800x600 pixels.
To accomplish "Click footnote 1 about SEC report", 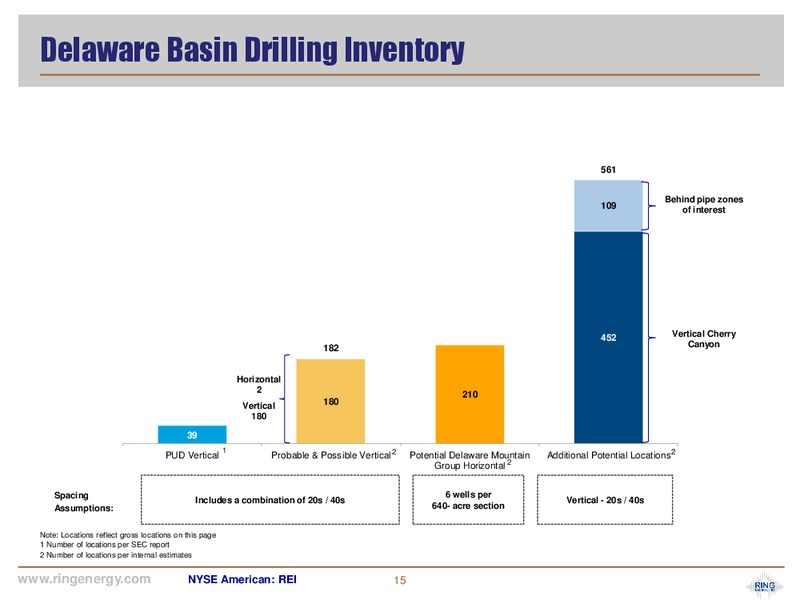I will pyautogui.click(x=105, y=544).
